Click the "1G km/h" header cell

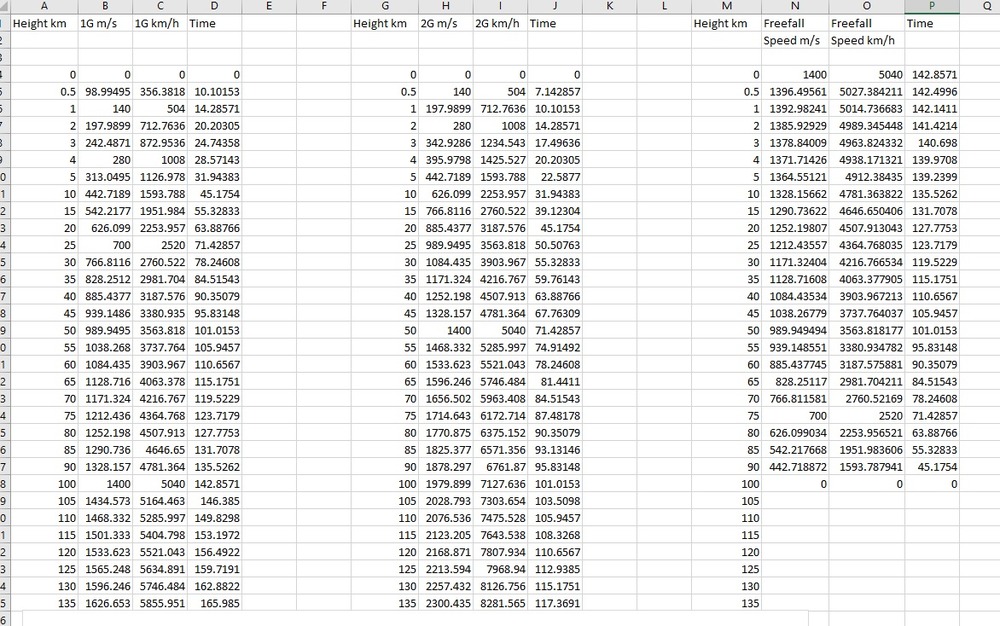point(159,23)
